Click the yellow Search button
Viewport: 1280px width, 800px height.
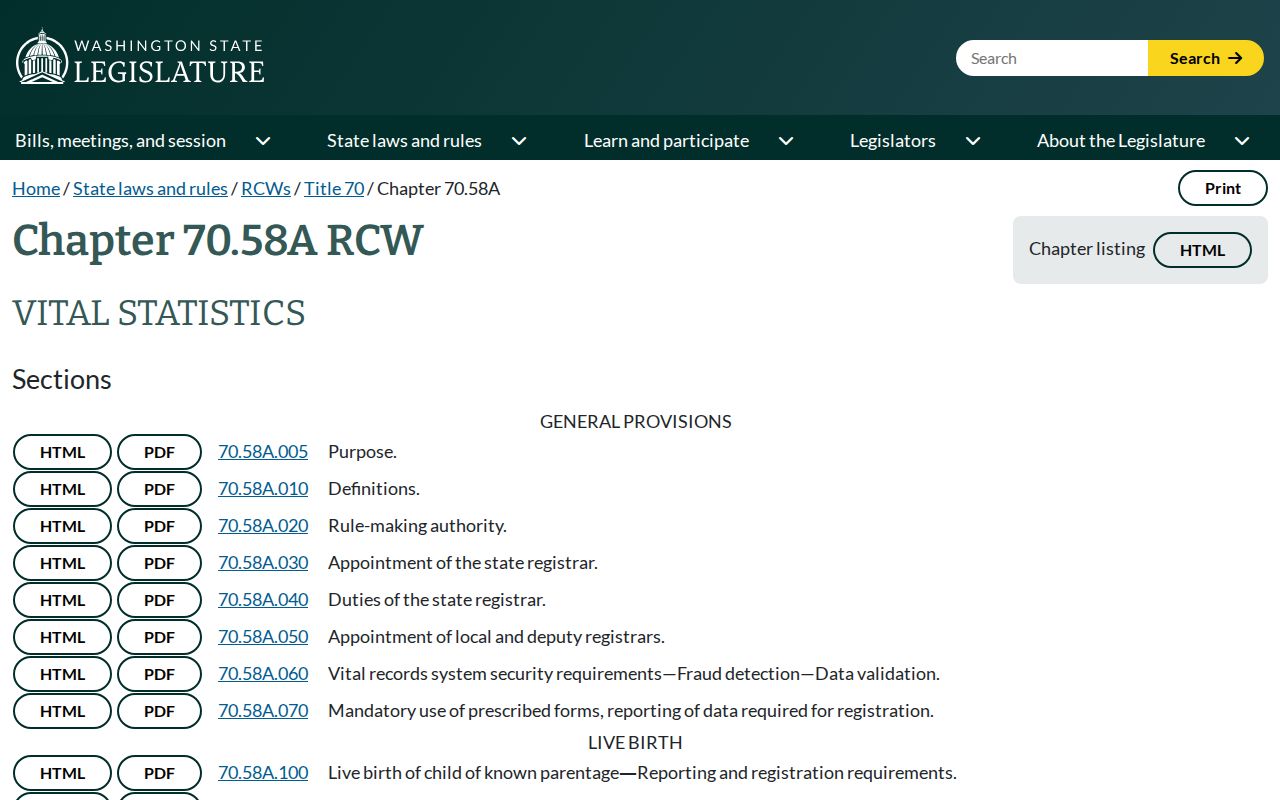click(1206, 58)
